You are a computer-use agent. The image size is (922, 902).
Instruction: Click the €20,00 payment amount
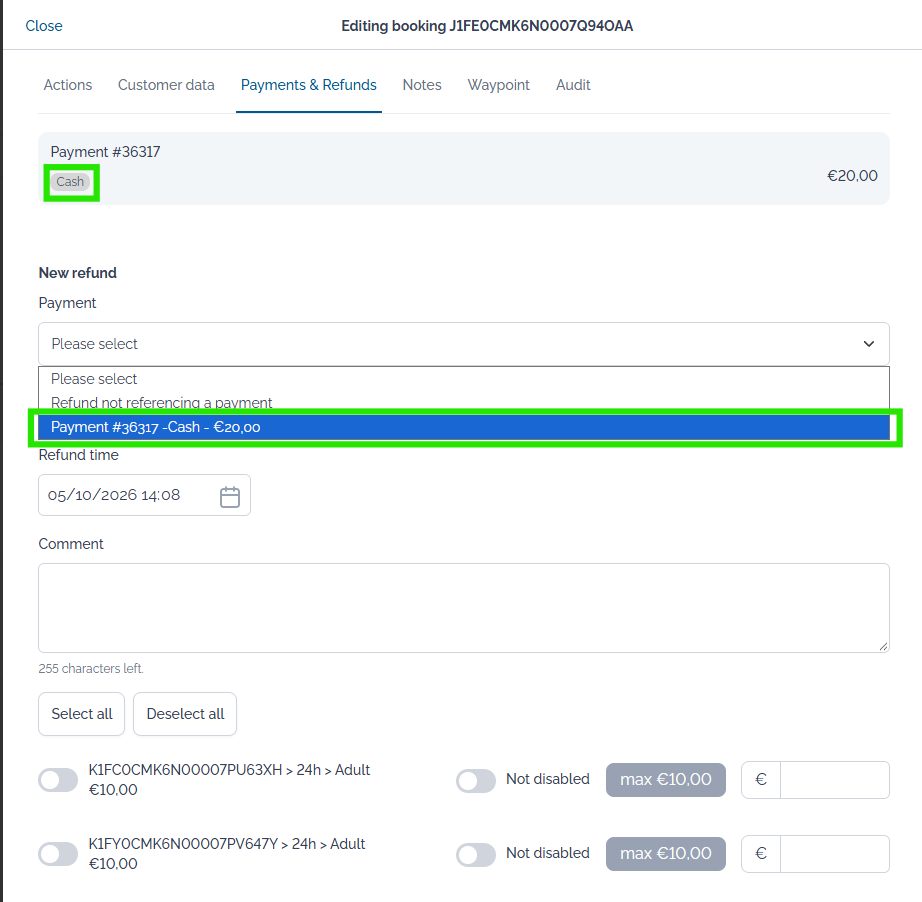pos(852,176)
